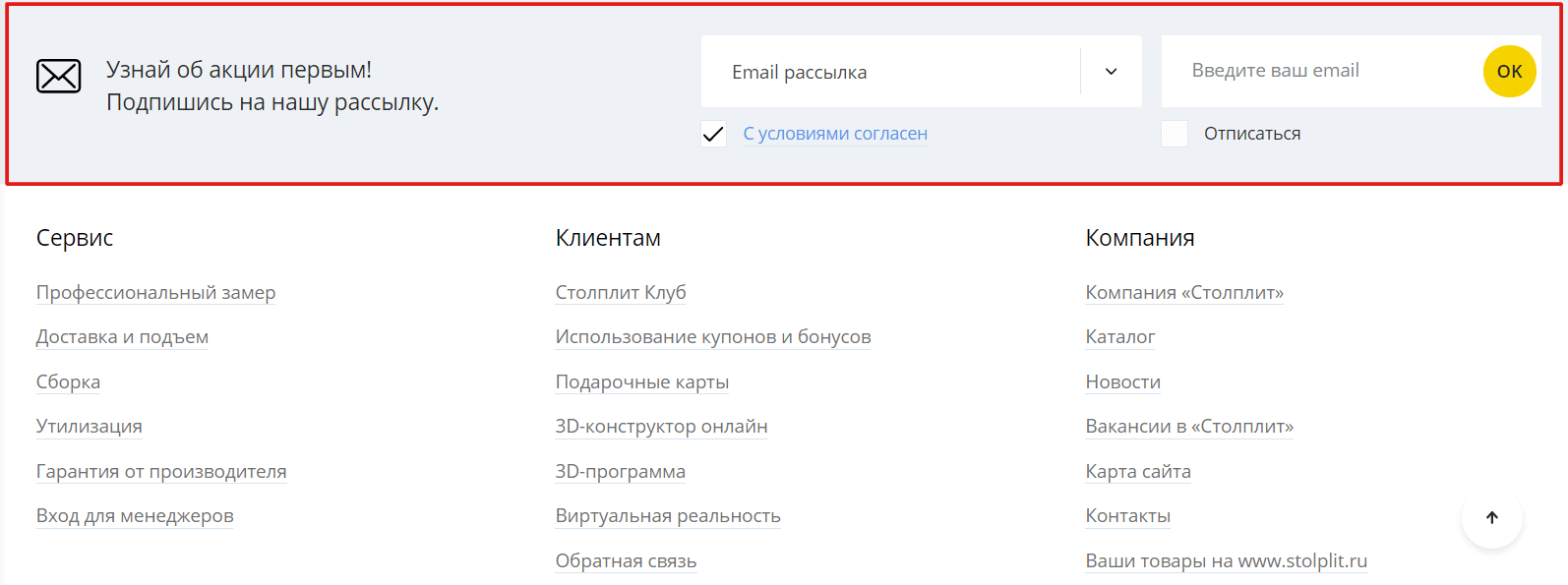1568x585 pixels.
Task: Open 'Столплит Клуб' under Клиентам
Action: point(621,292)
